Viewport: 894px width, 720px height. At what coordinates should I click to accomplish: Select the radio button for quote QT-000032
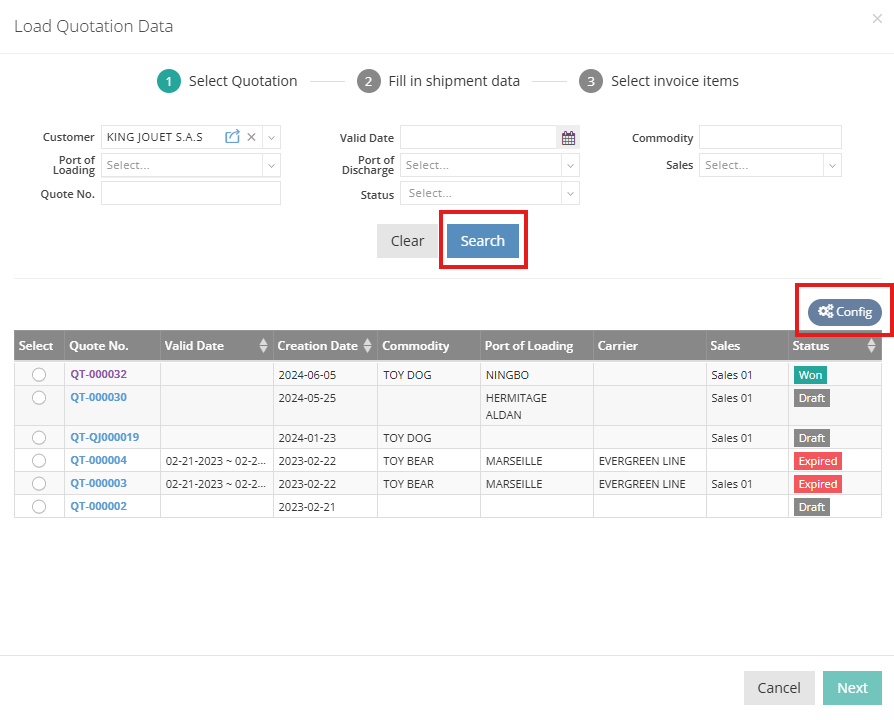38,374
